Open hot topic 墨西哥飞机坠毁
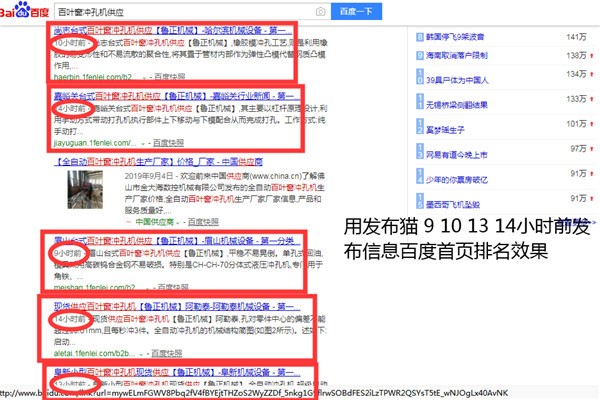The image size is (600, 400). [453, 205]
